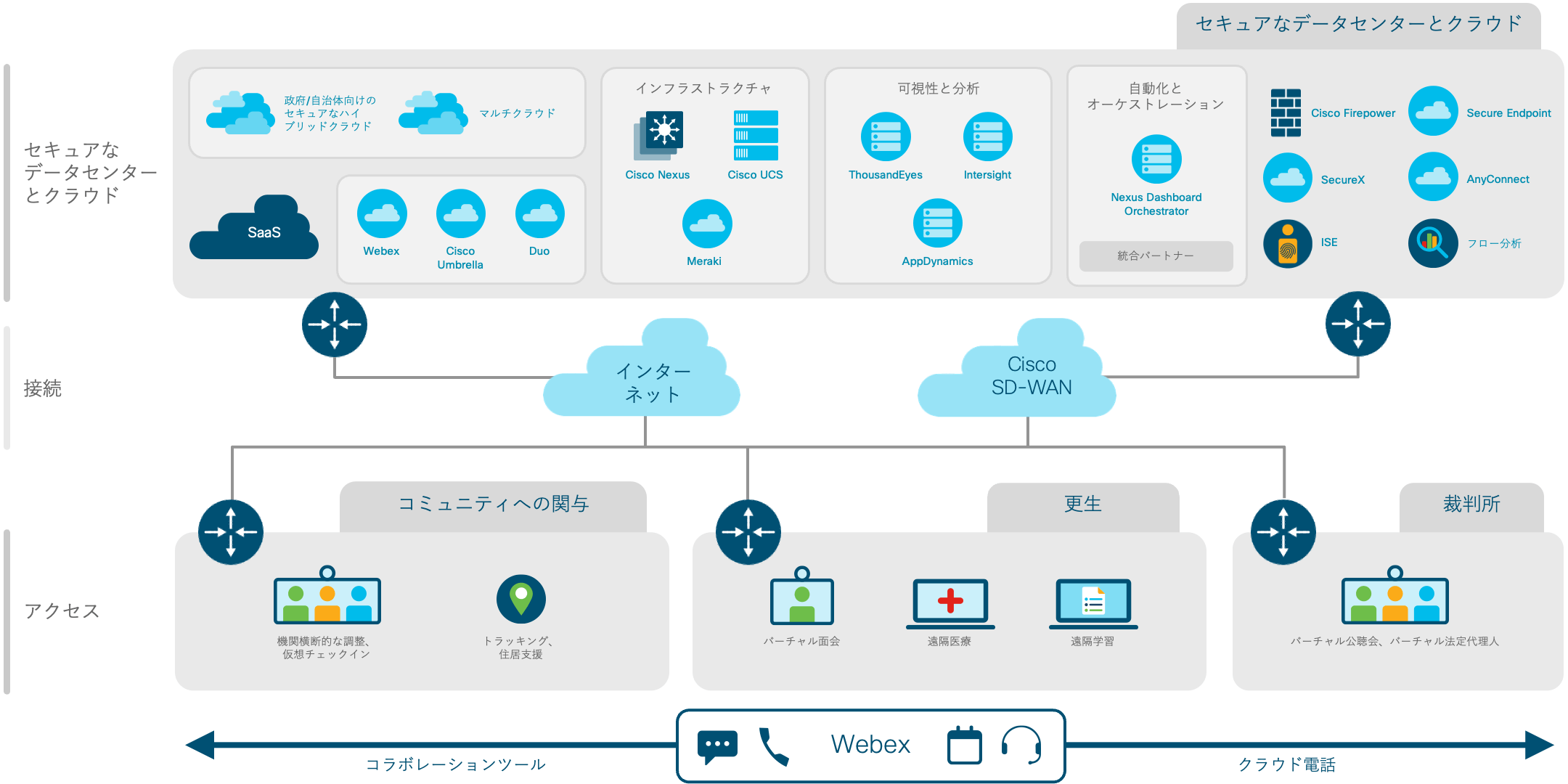Click the アクセス row label
Screen dimensions: 1568x784
pos(62,611)
